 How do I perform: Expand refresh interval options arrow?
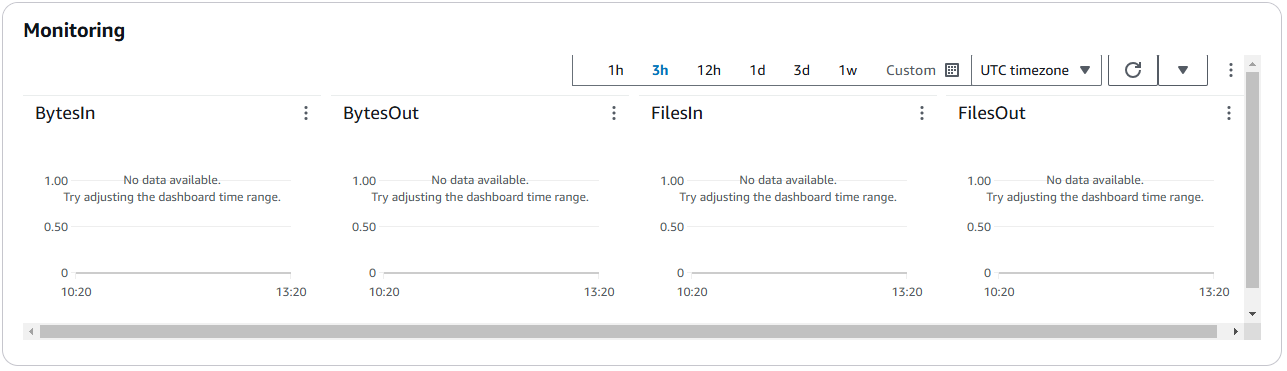(1183, 70)
